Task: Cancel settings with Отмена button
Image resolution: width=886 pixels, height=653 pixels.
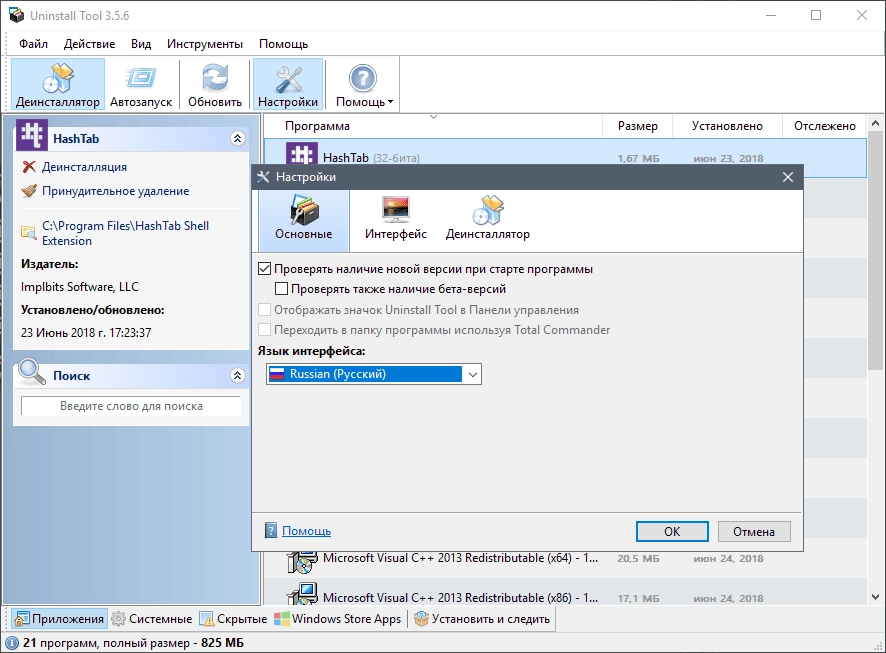Action: 754,532
